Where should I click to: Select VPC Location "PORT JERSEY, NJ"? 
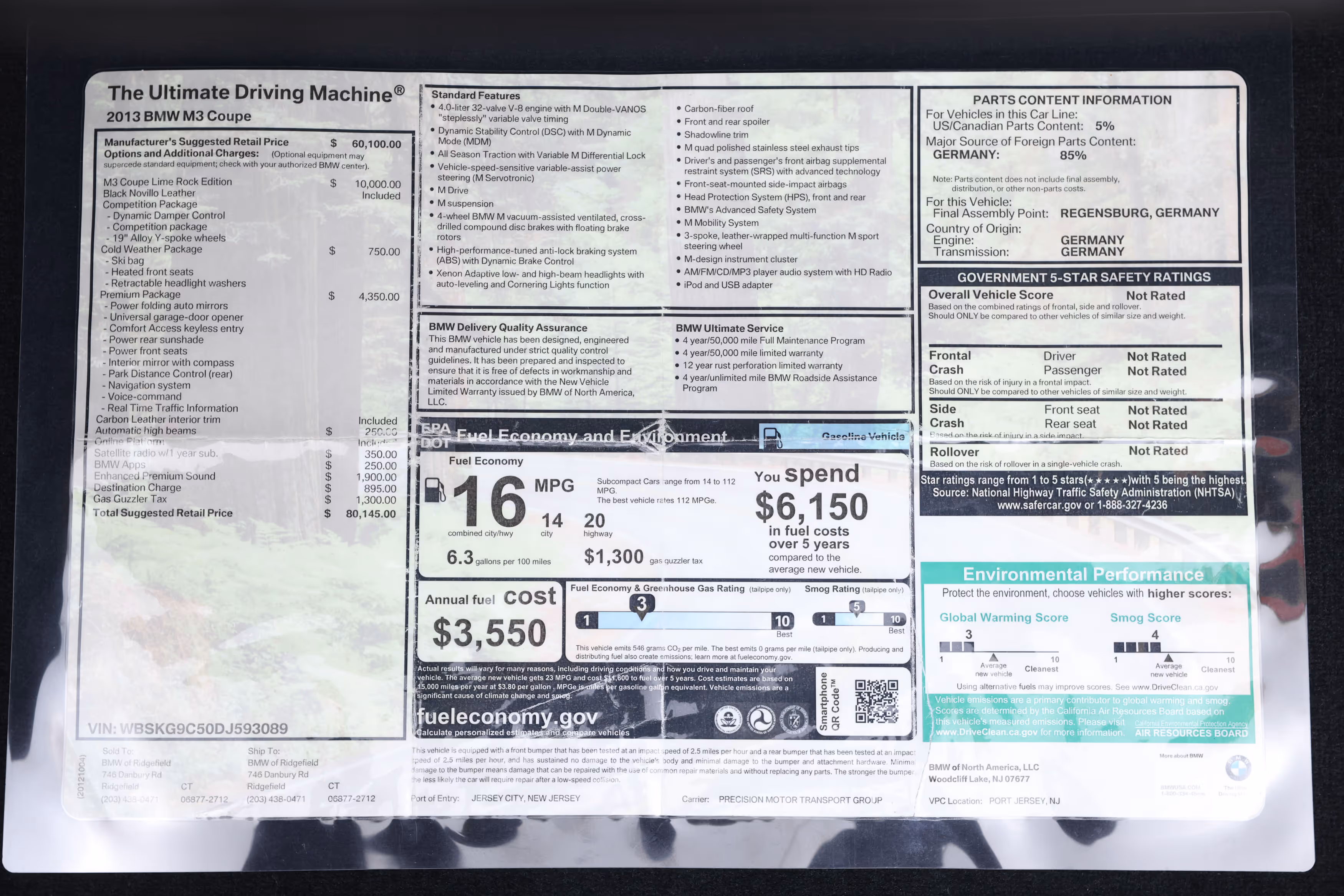[1024, 801]
